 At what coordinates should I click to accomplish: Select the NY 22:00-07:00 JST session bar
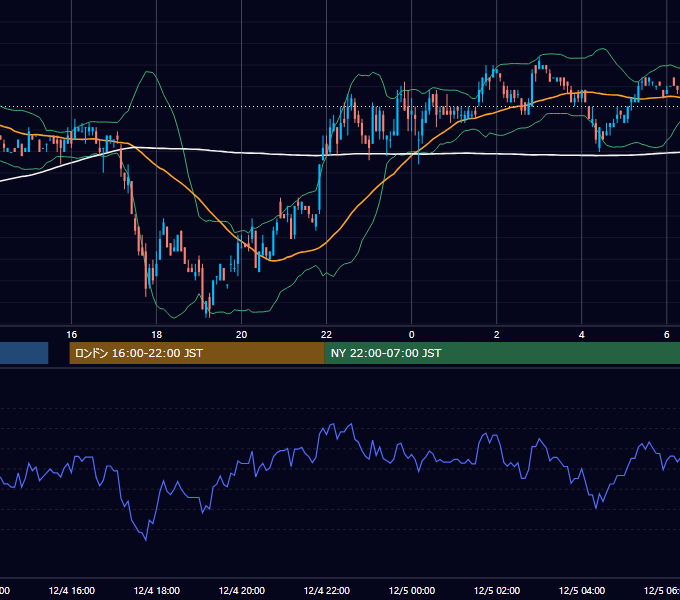tap(502, 353)
